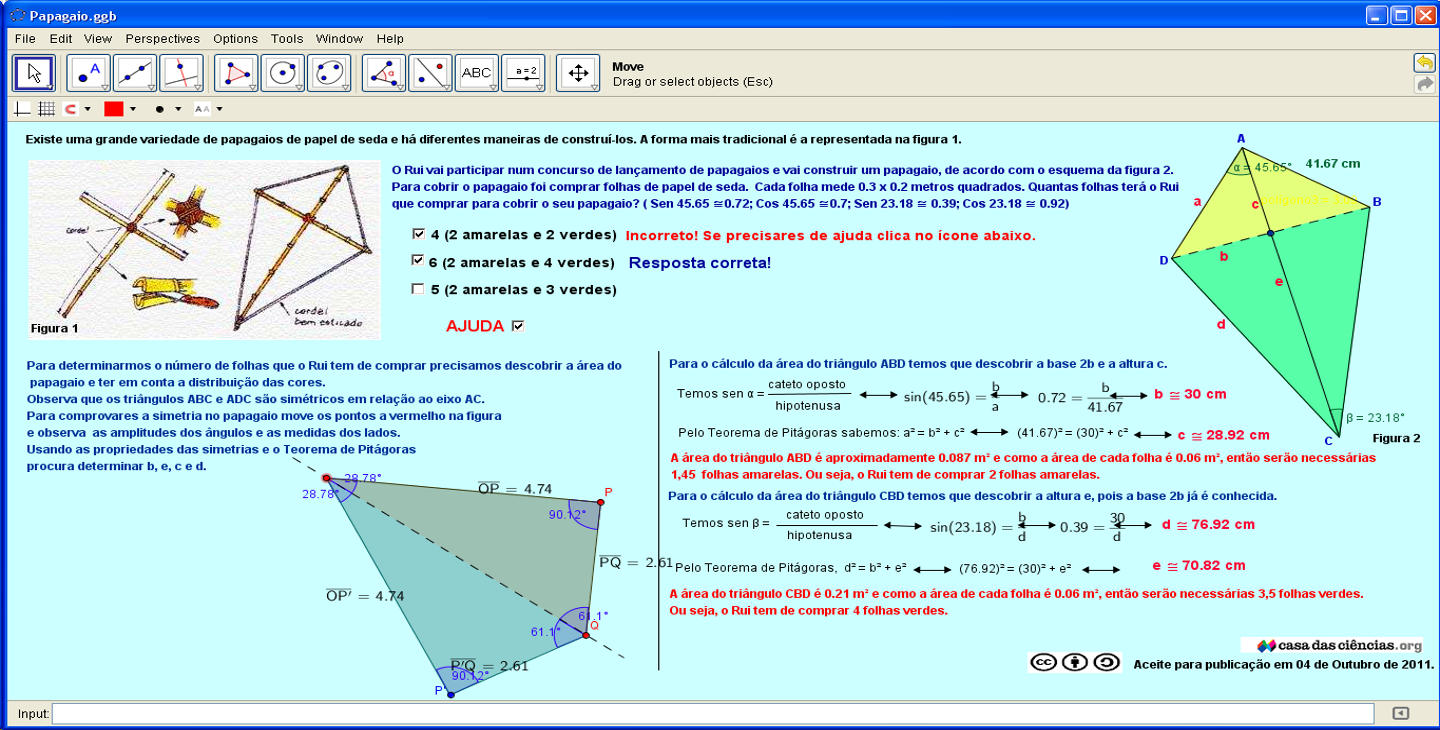Viewport: 1440px width, 730px height.
Task: Check the '5 (2 amarelas e 3 verdes)' checkbox
Action: coord(419,289)
